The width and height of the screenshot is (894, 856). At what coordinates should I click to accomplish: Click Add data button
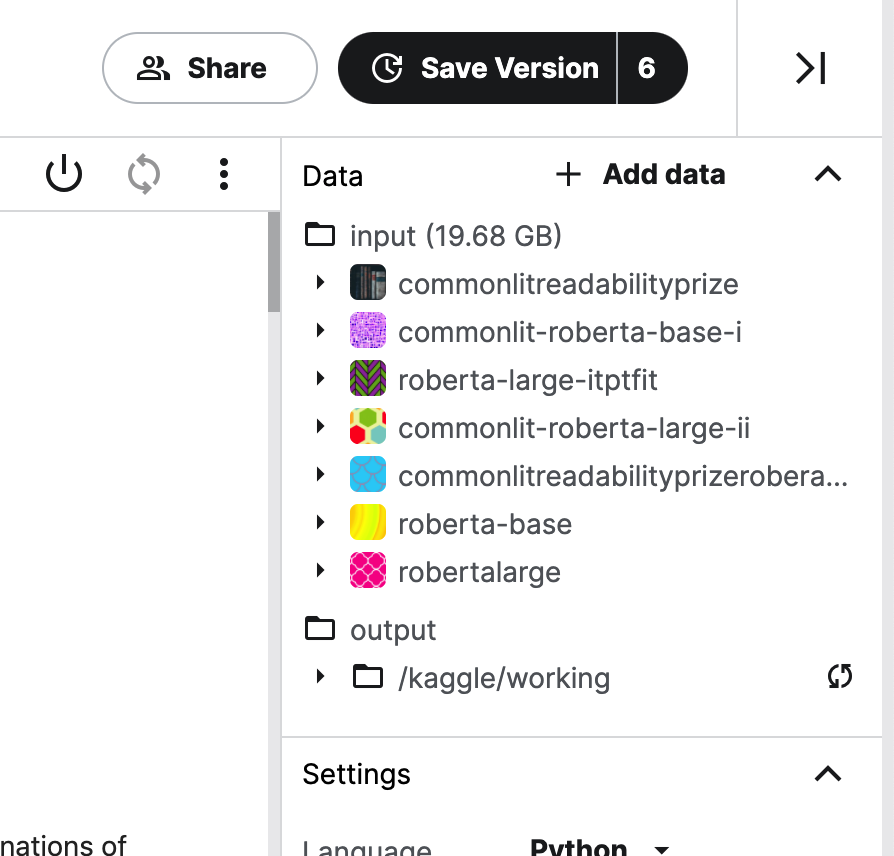(x=640, y=175)
